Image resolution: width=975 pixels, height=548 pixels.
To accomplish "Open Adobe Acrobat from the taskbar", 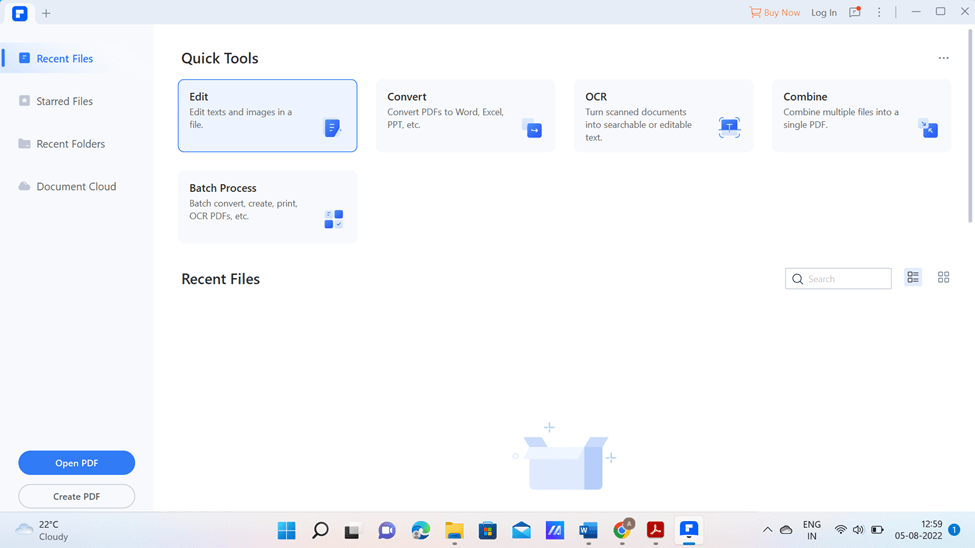I will (655, 531).
